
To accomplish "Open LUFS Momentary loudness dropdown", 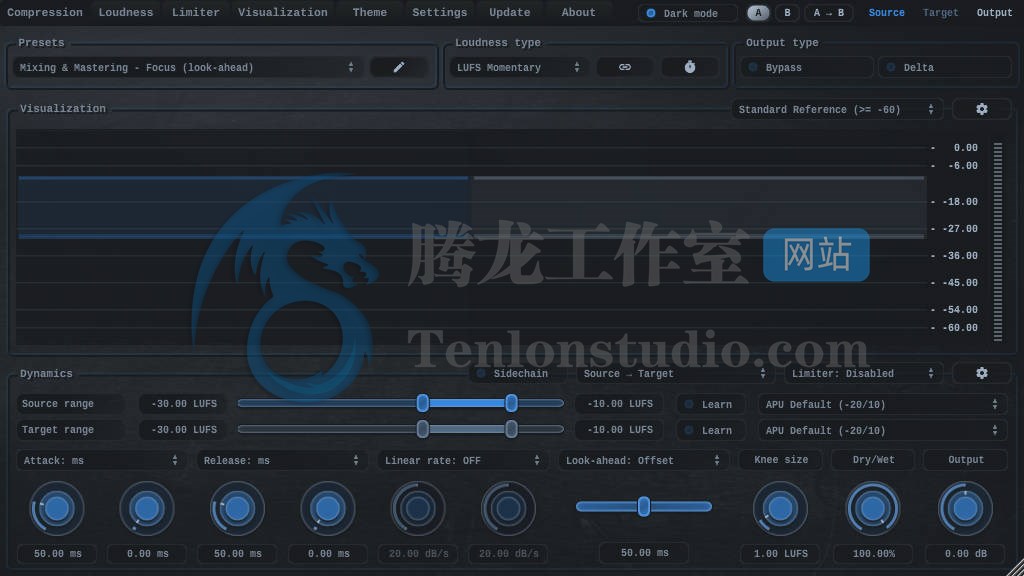I will [518, 67].
